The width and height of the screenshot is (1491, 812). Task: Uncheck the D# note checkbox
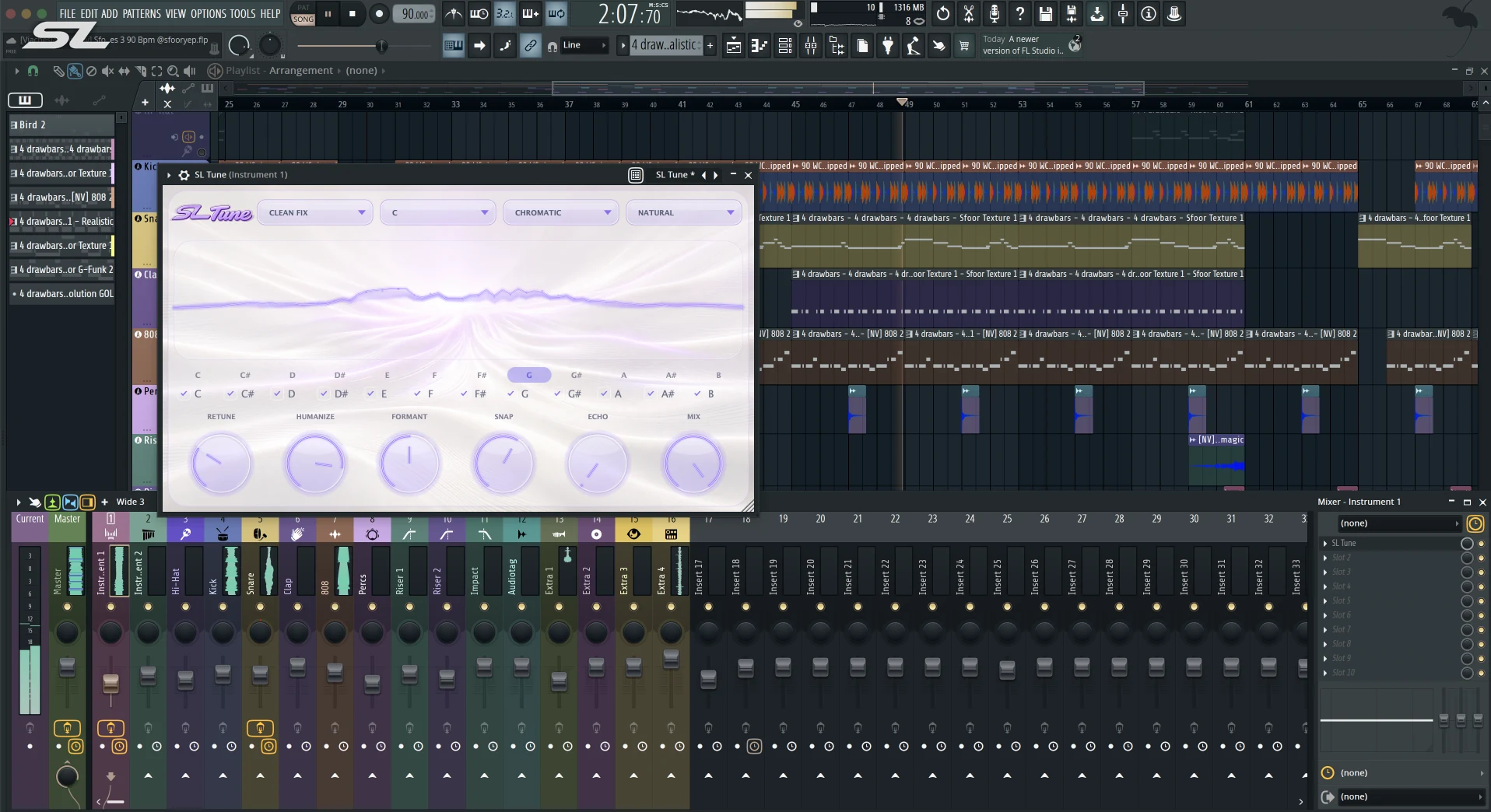(324, 394)
